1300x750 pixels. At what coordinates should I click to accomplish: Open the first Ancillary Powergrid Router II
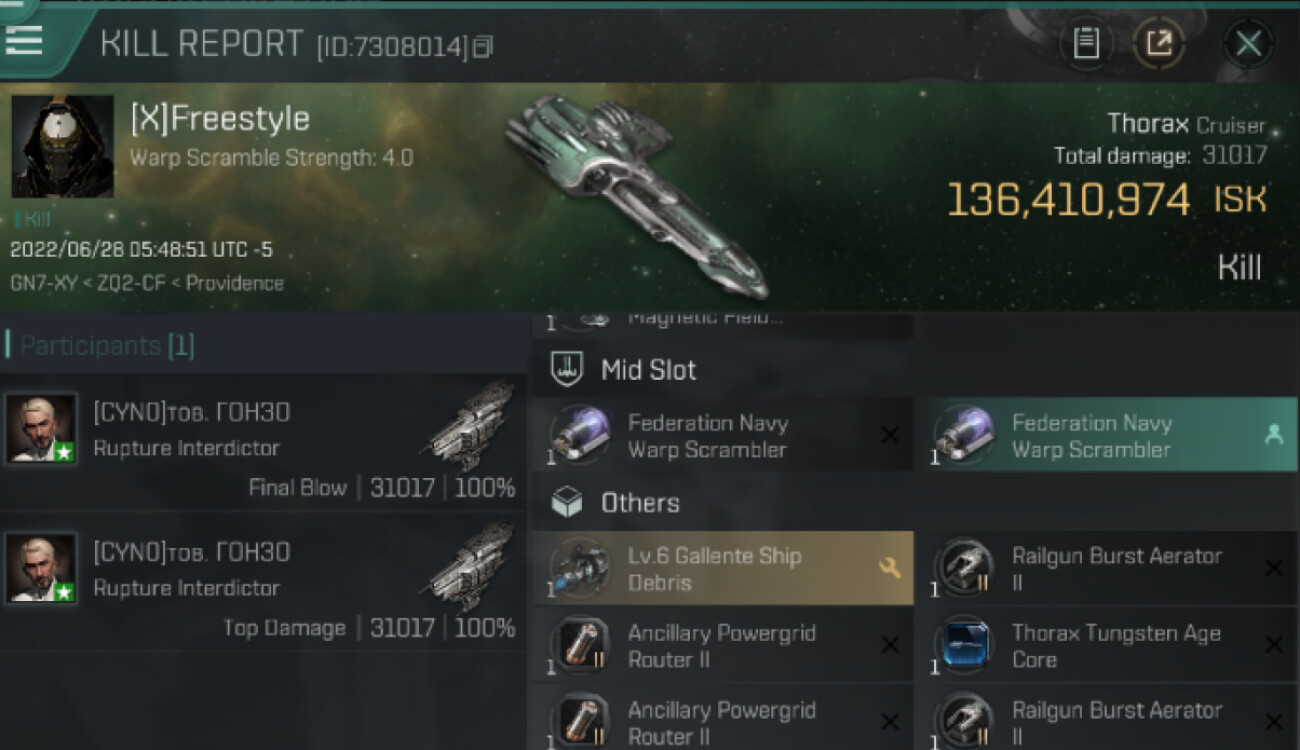point(723,645)
